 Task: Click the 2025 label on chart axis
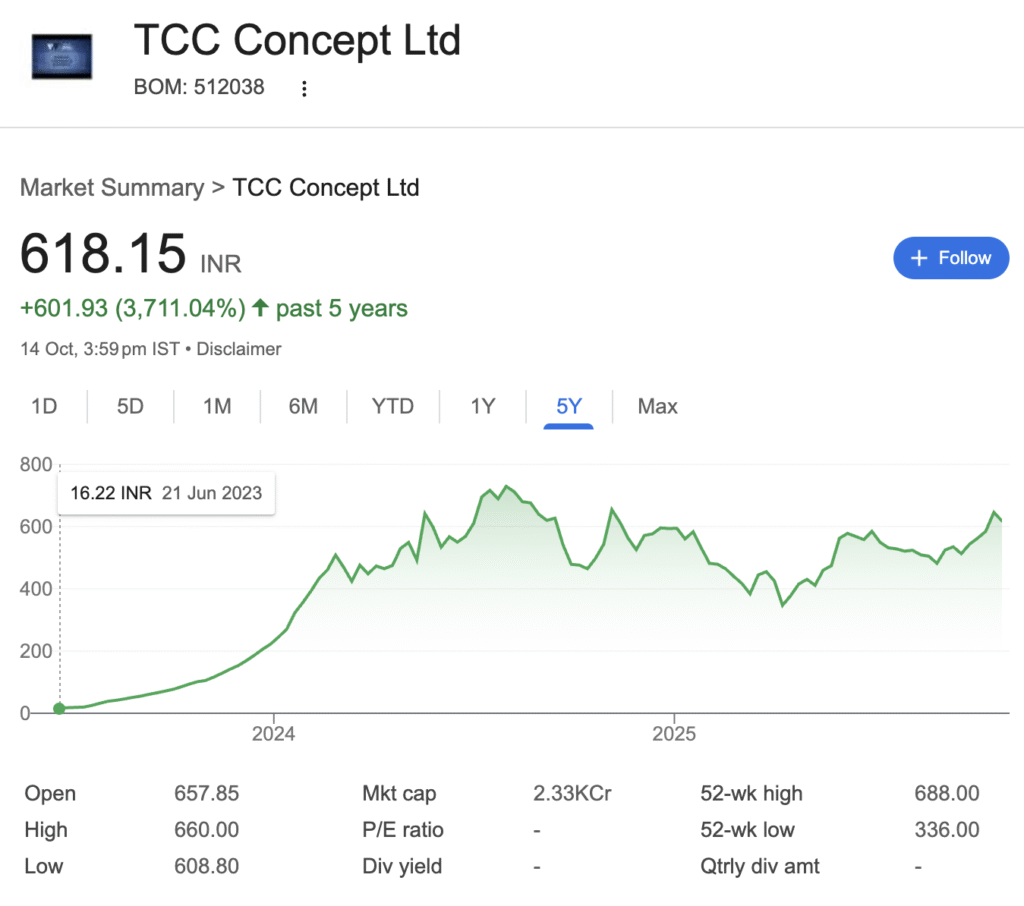[x=674, y=735]
